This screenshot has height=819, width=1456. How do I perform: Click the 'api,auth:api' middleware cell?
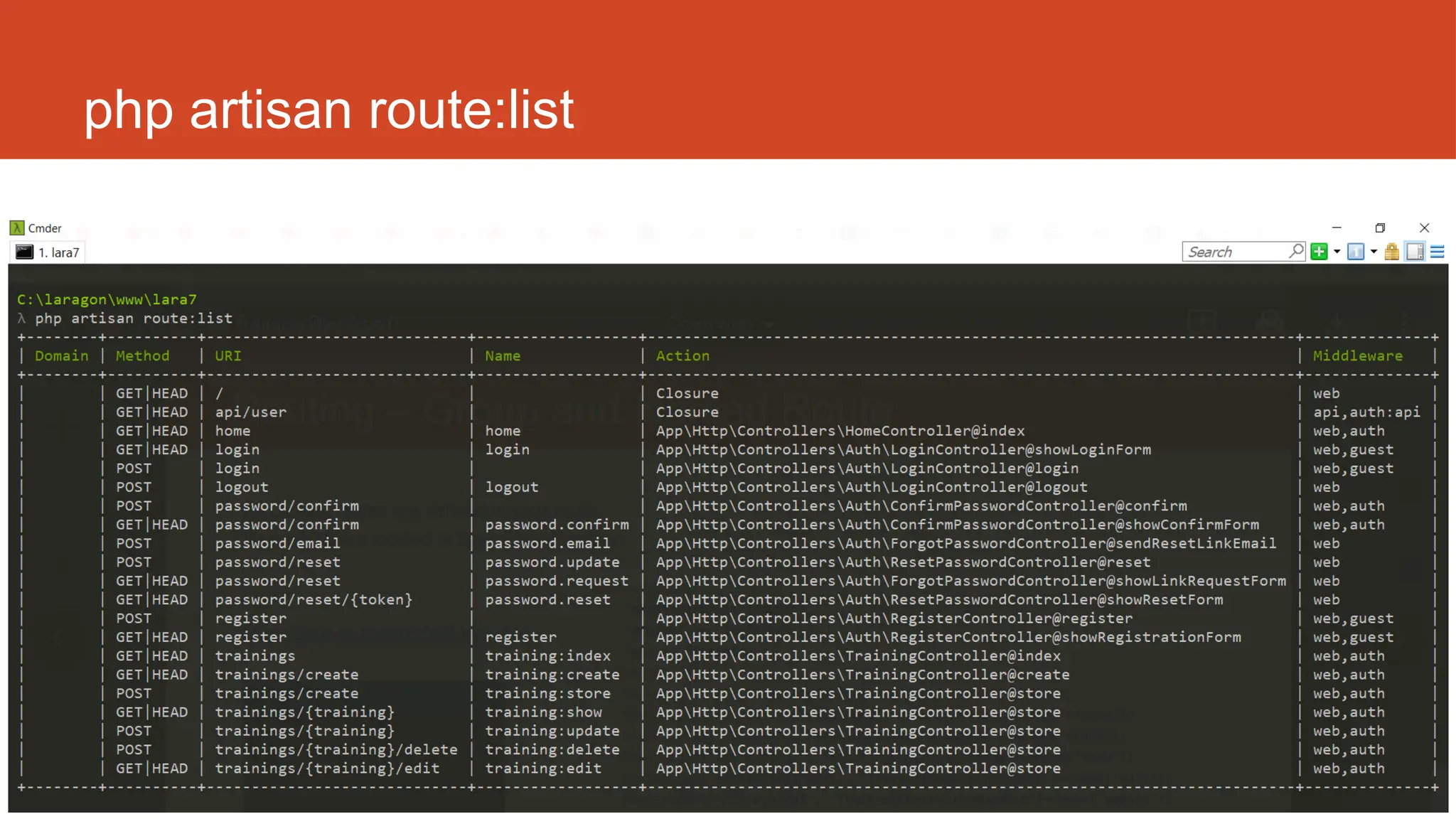tap(1366, 412)
